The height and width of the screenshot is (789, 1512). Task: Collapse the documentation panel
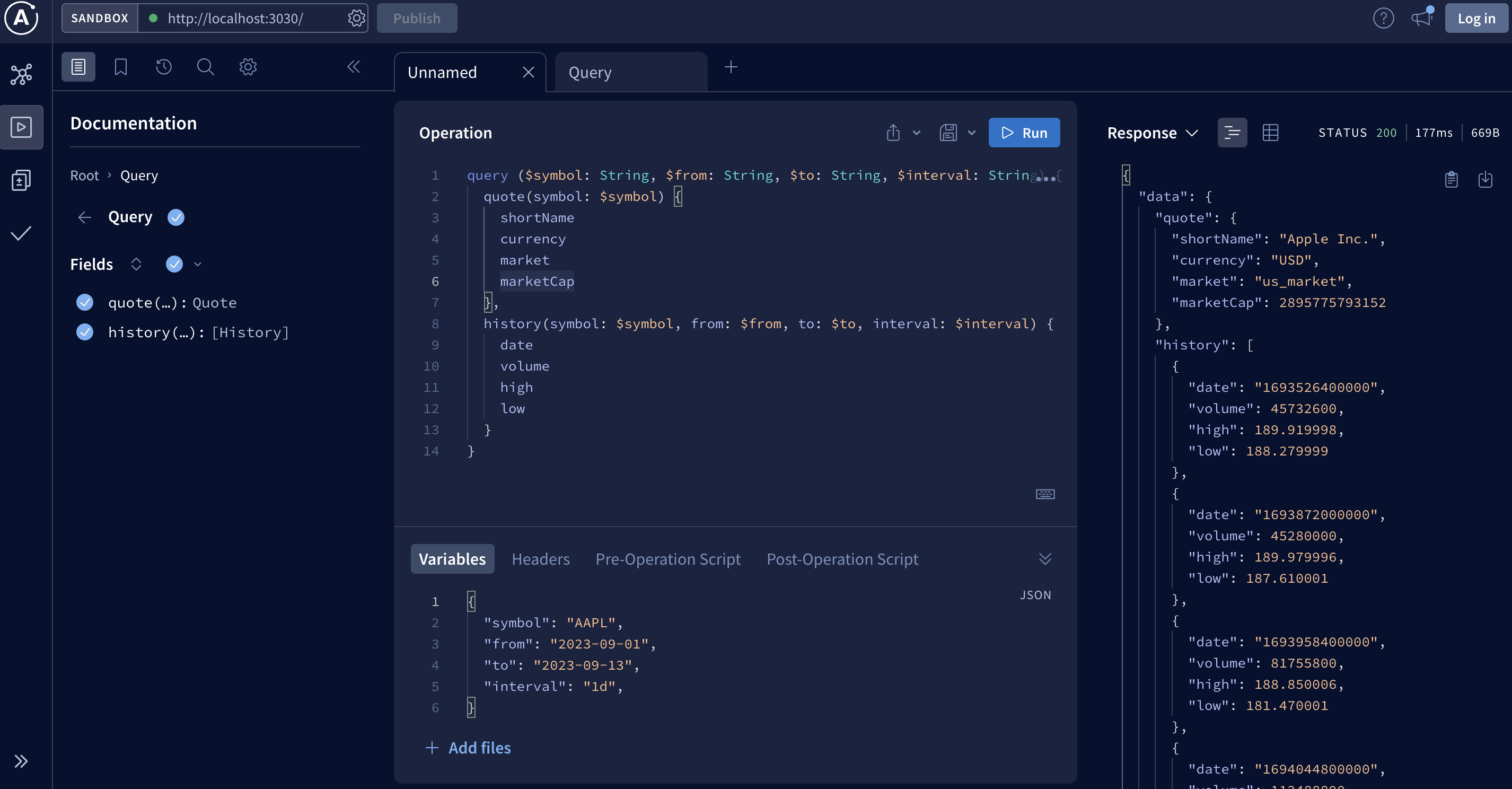[x=353, y=67]
